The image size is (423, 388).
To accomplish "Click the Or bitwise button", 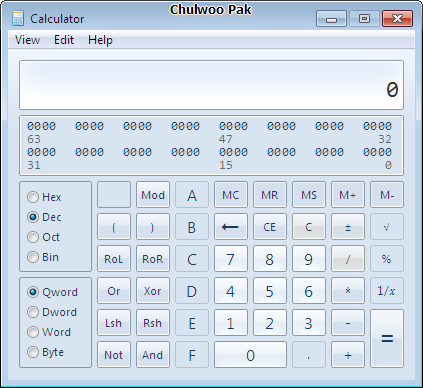I will pos(114,291).
